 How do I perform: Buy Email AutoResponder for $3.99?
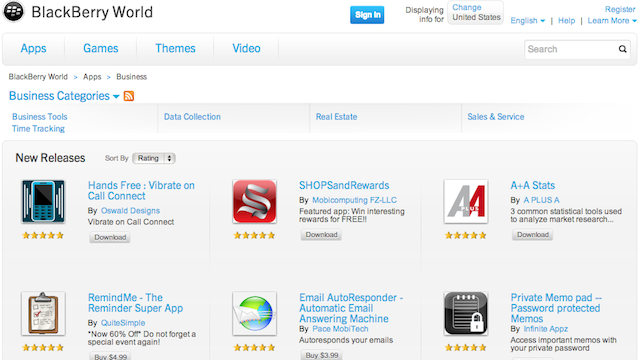(x=322, y=355)
